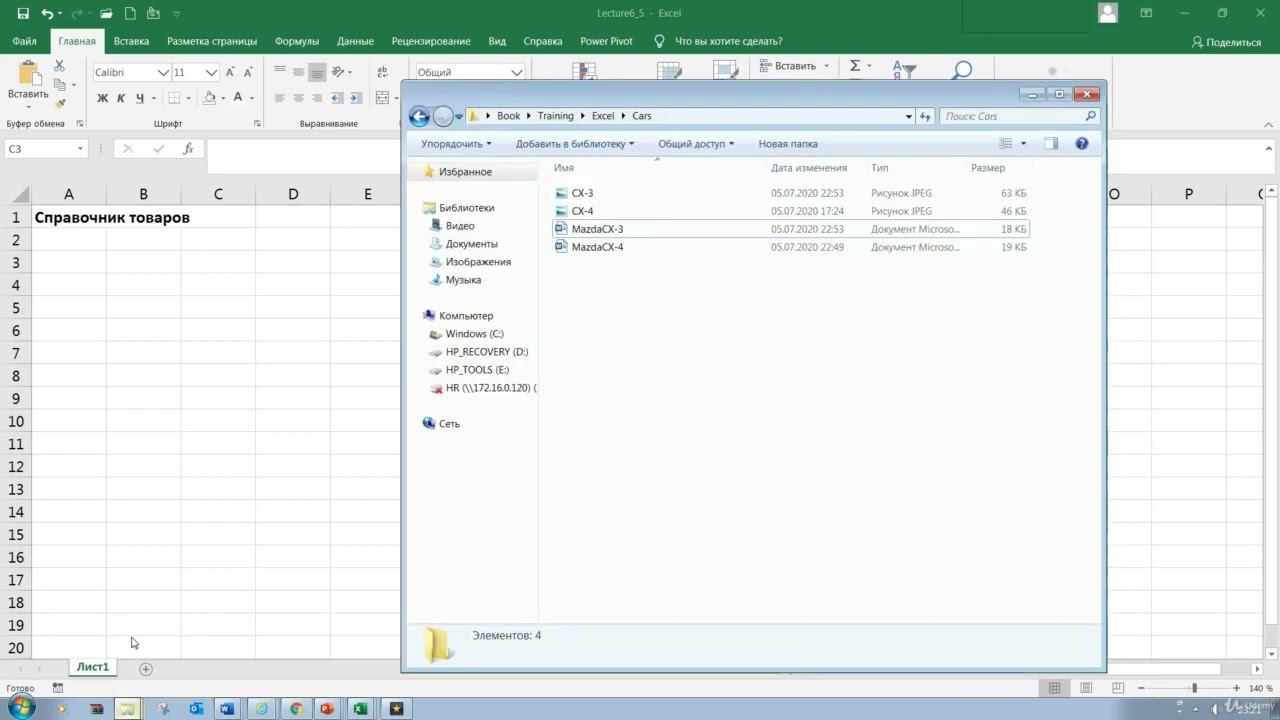Image resolution: width=1280 pixels, height=720 pixels.
Task: Select the MazdaCX-4 document file
Action: pos(597,247)
